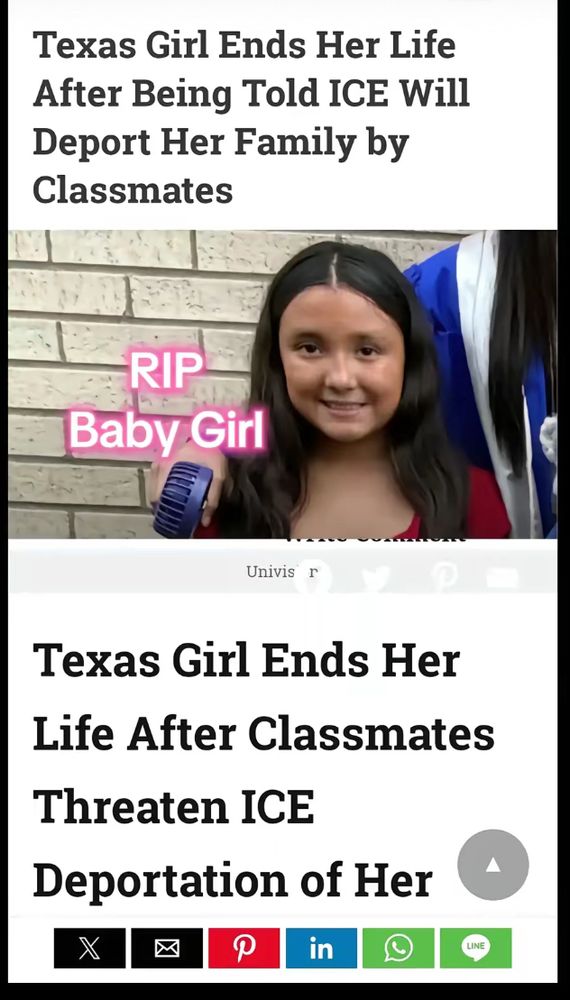
Task: Share the article via email icon
Action: (x=166, y=948)
